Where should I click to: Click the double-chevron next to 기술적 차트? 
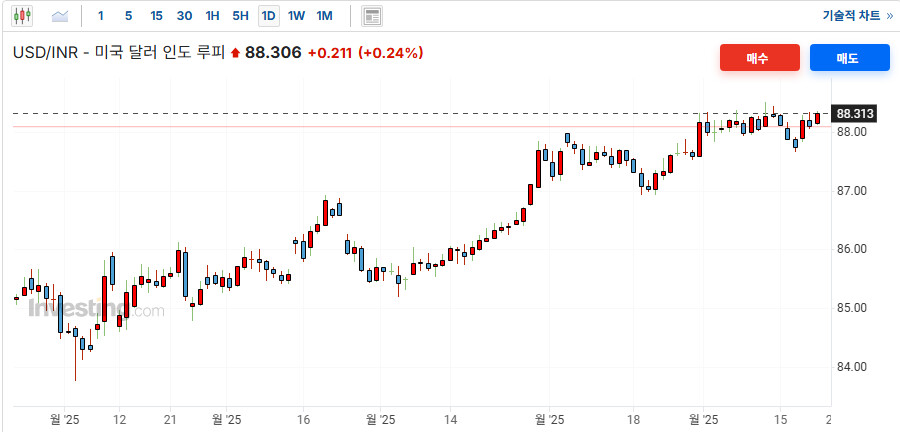pos(889,16)
